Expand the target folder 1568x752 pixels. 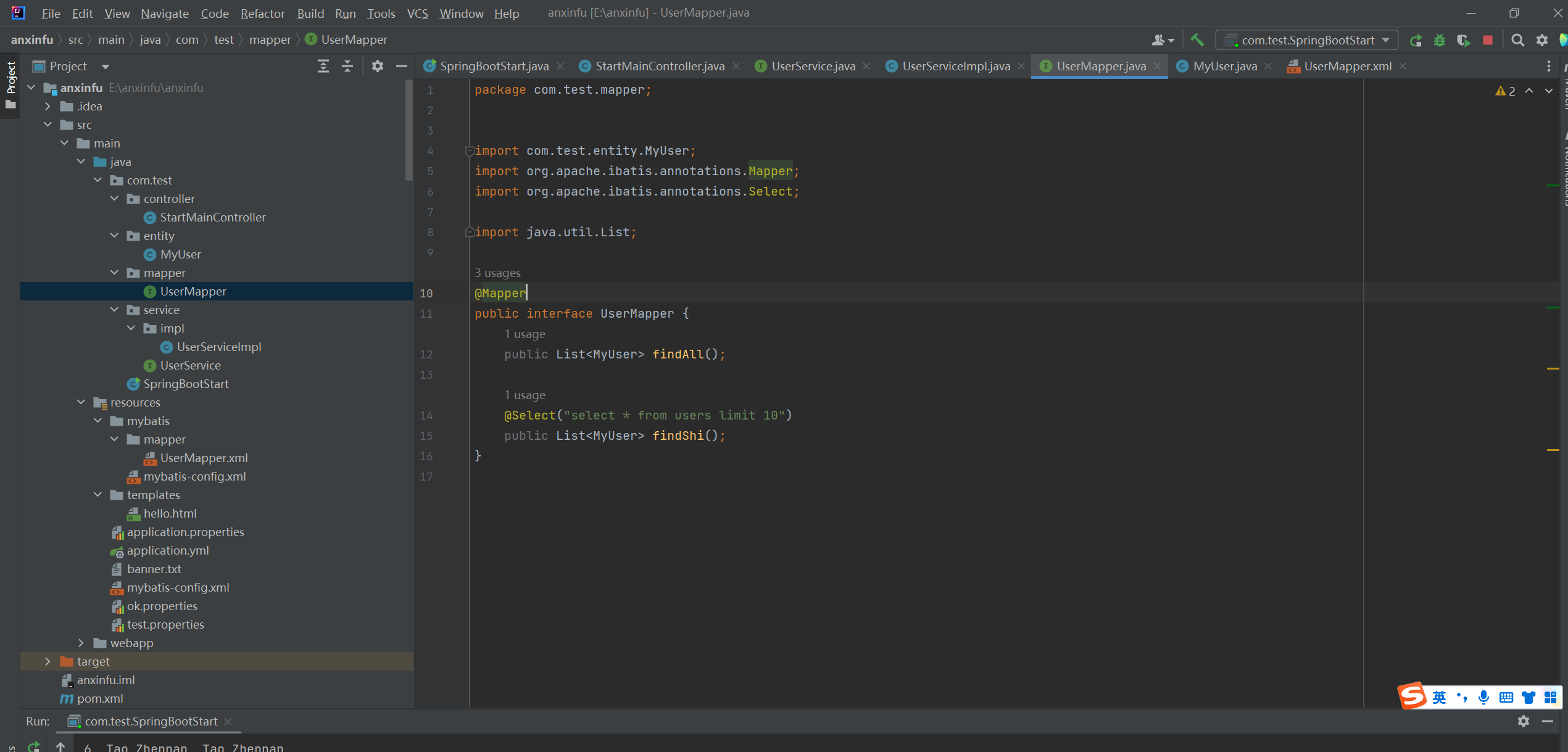click(48, 661)
